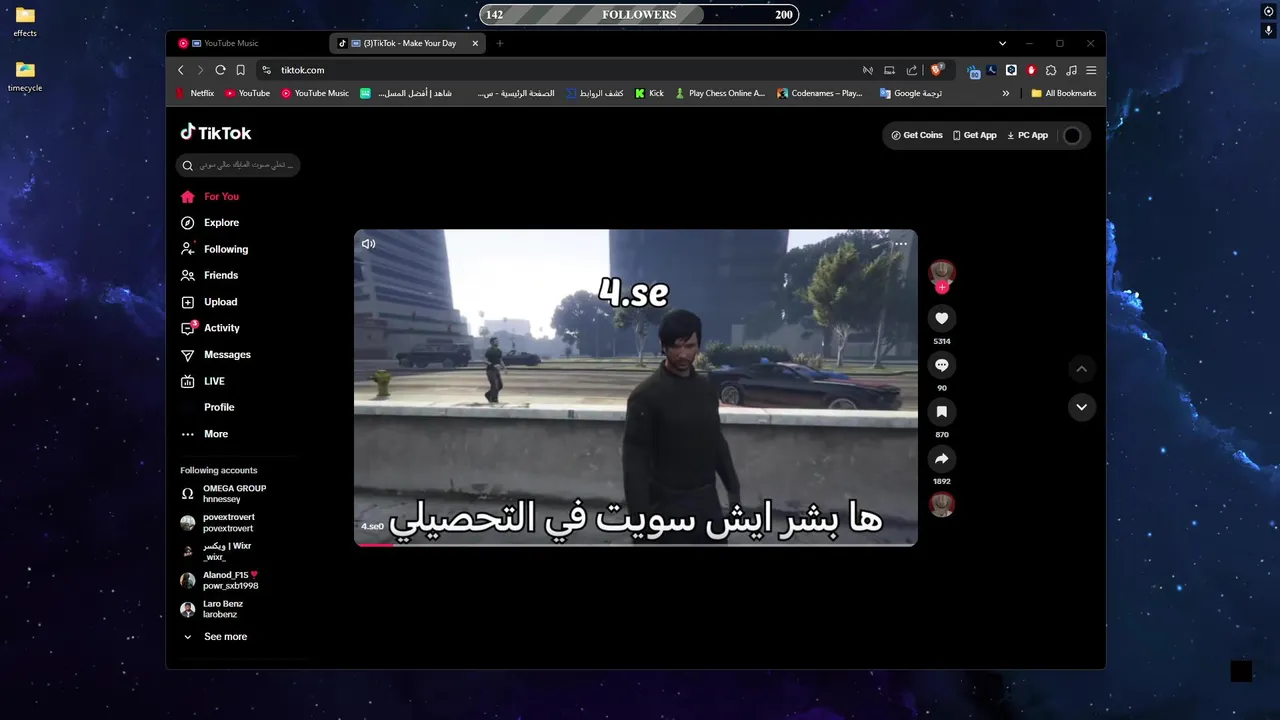1280x720 pixels.
Task: Mute the video using speaker icon
Action: [368, 244]
